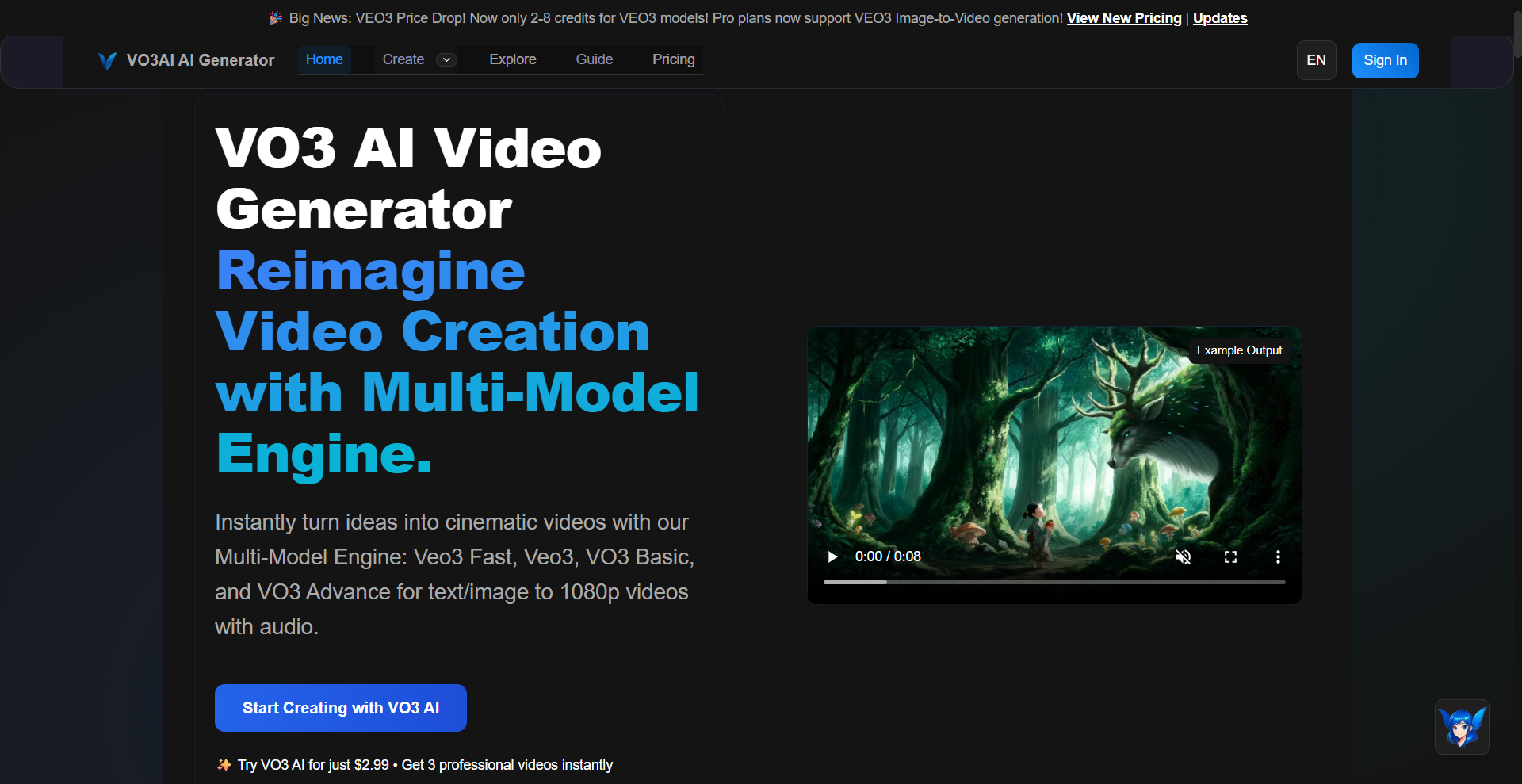Screen dimensions: 1522x784
Task: Click Start Creating with VO3 AI
Action: (x=340, y=707)
